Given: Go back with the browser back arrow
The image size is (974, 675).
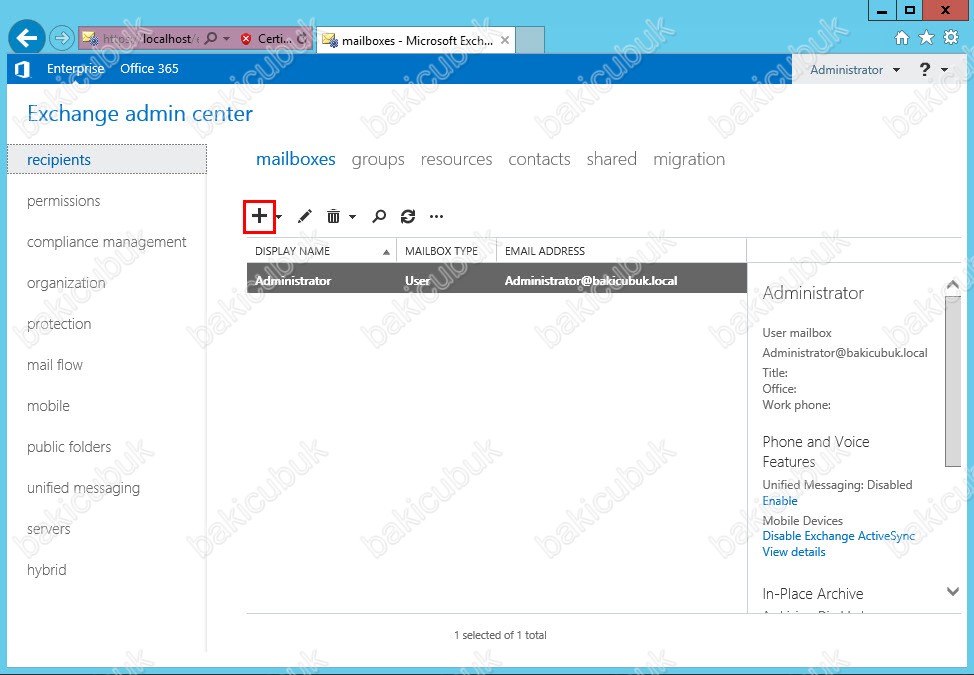Looking at the screenshot, I should 27,39.
